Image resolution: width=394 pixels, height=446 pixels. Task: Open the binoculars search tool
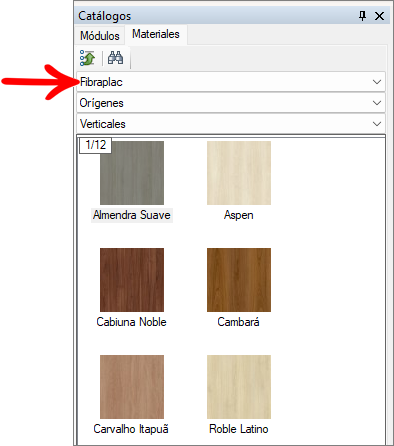115,58
